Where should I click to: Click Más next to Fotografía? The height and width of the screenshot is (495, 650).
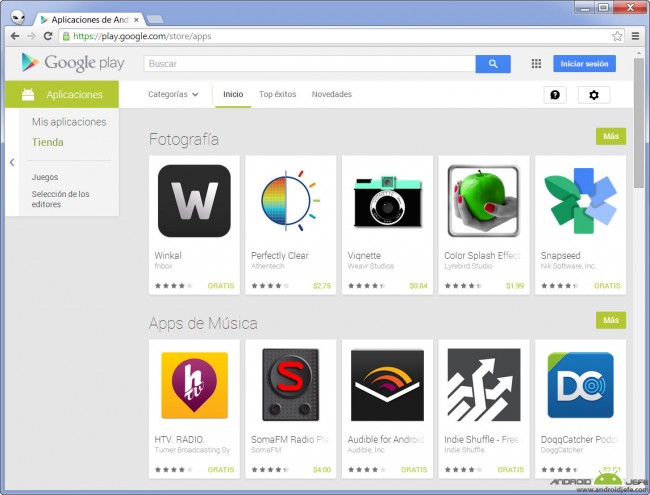coord(611,136)
